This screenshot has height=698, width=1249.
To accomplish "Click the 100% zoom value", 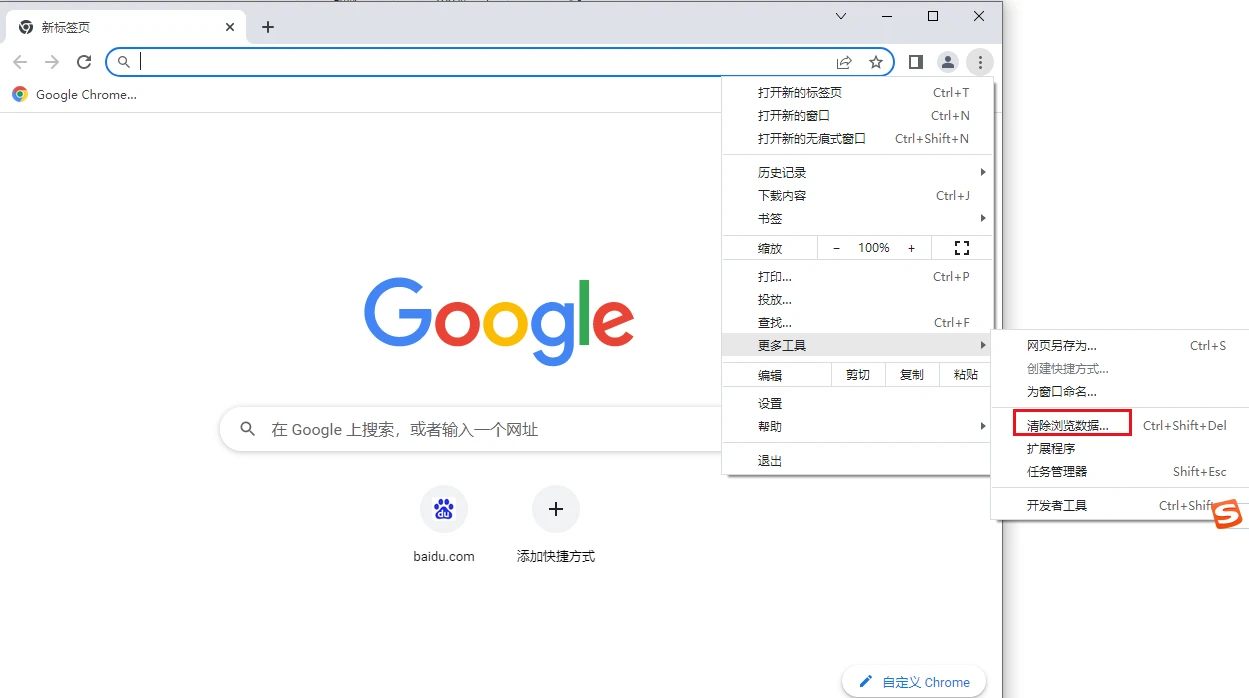I will [873, 248].
